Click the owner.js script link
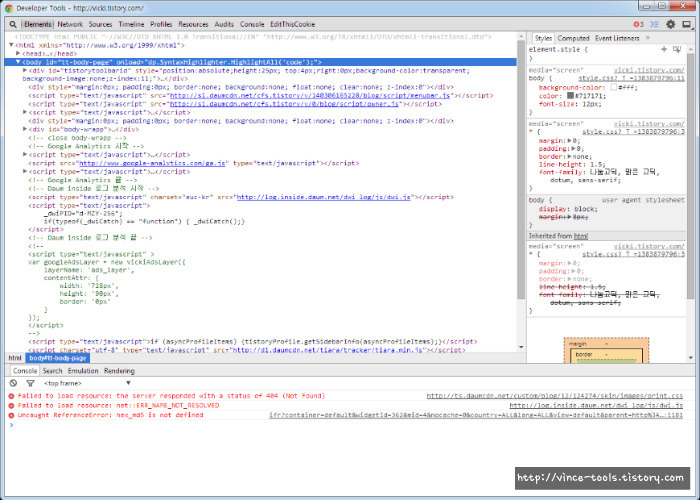The image size is (700, 500). click(284, 104)
